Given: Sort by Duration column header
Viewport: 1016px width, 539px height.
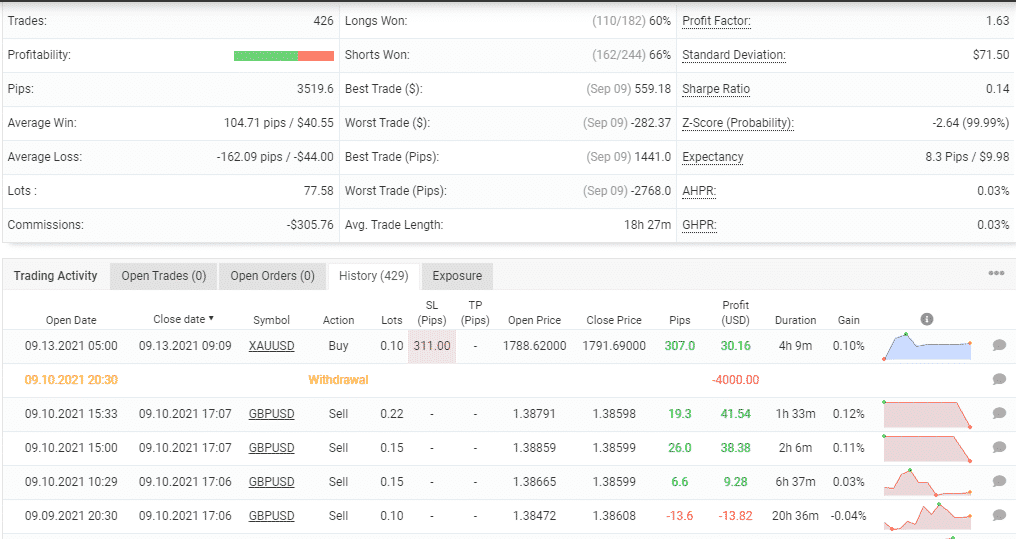Looking at the screenshot, I should coord(796,320).
